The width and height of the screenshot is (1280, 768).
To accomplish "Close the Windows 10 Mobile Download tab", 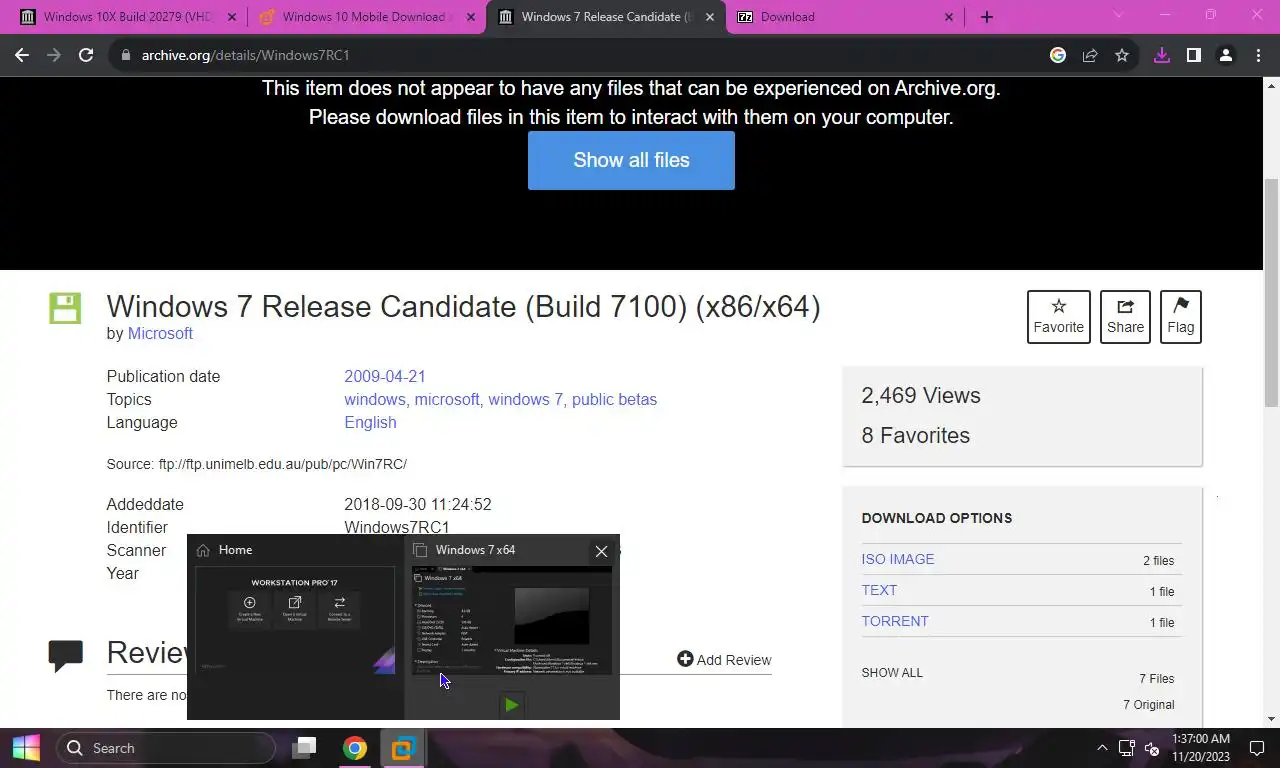I will coord(471,17).
